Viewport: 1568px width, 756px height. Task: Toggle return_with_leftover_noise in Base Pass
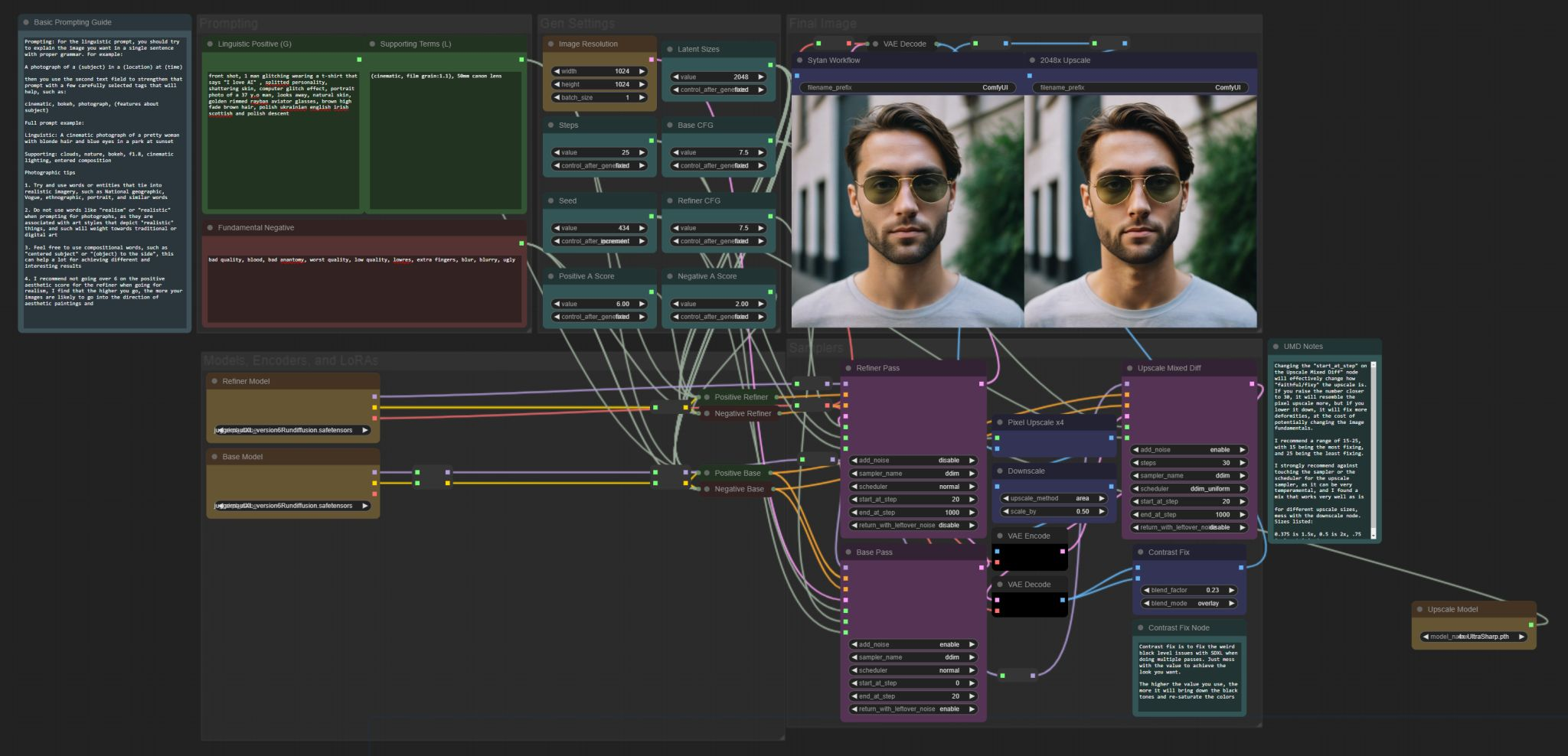pyautogui.click(x=913, y=709)
